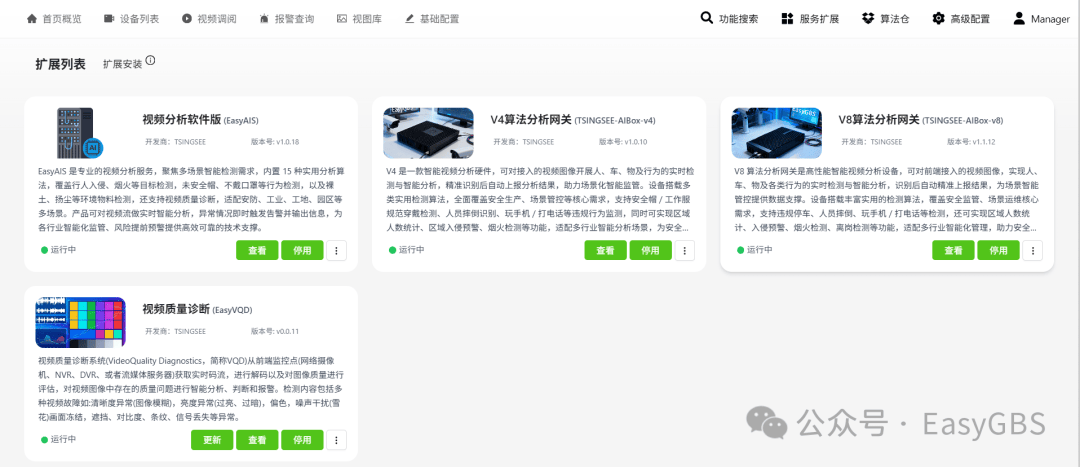Viewport: 1080px width, 467px height.
Task: View the 视频质量诊断 EasyVQD extension
Action: 257,439
